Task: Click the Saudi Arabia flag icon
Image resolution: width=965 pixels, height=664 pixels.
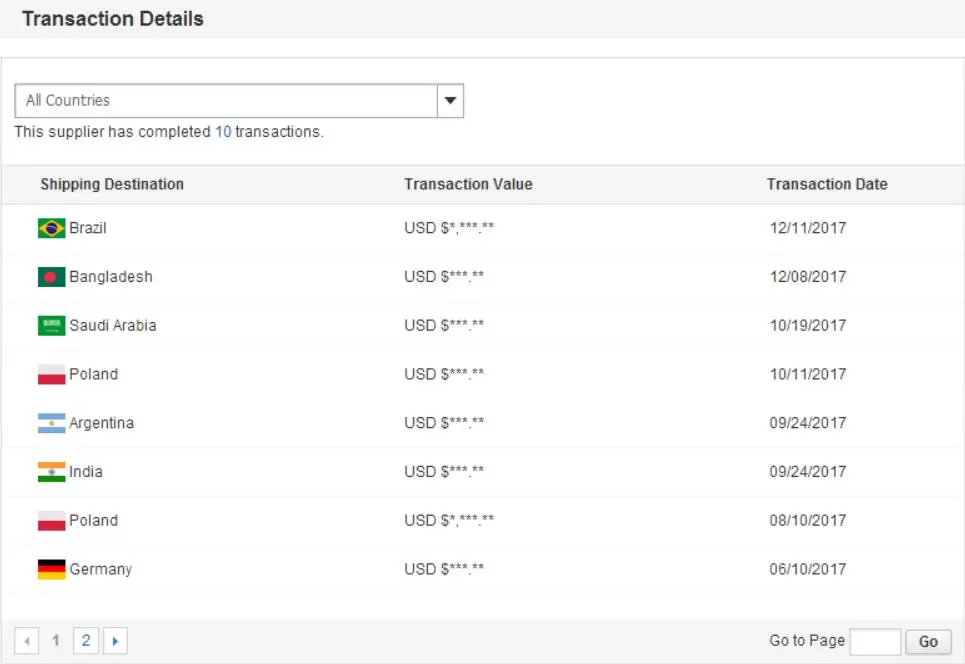Action: click(51, 326)
